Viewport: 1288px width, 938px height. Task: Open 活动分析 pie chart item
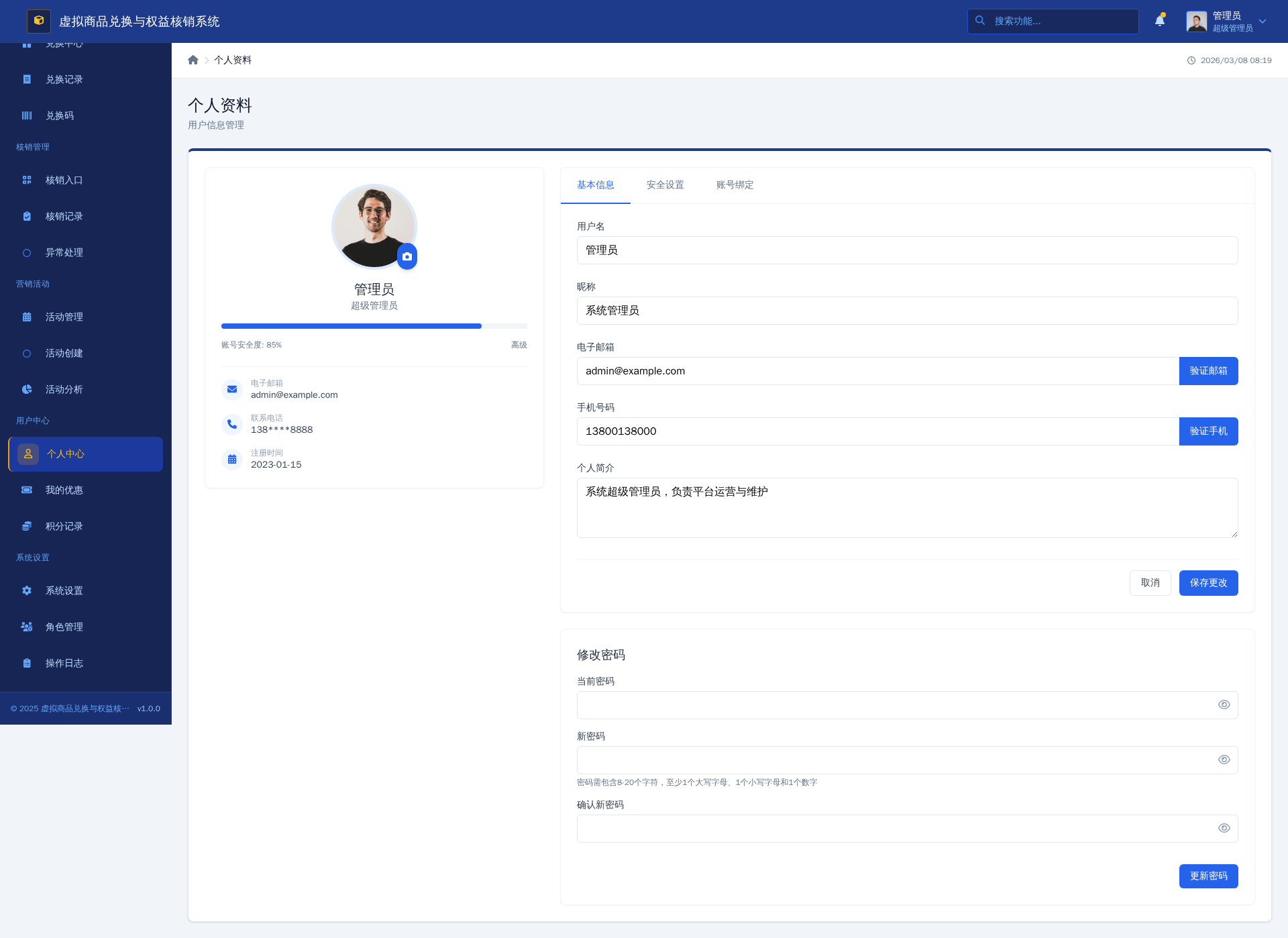click(64, 389)
